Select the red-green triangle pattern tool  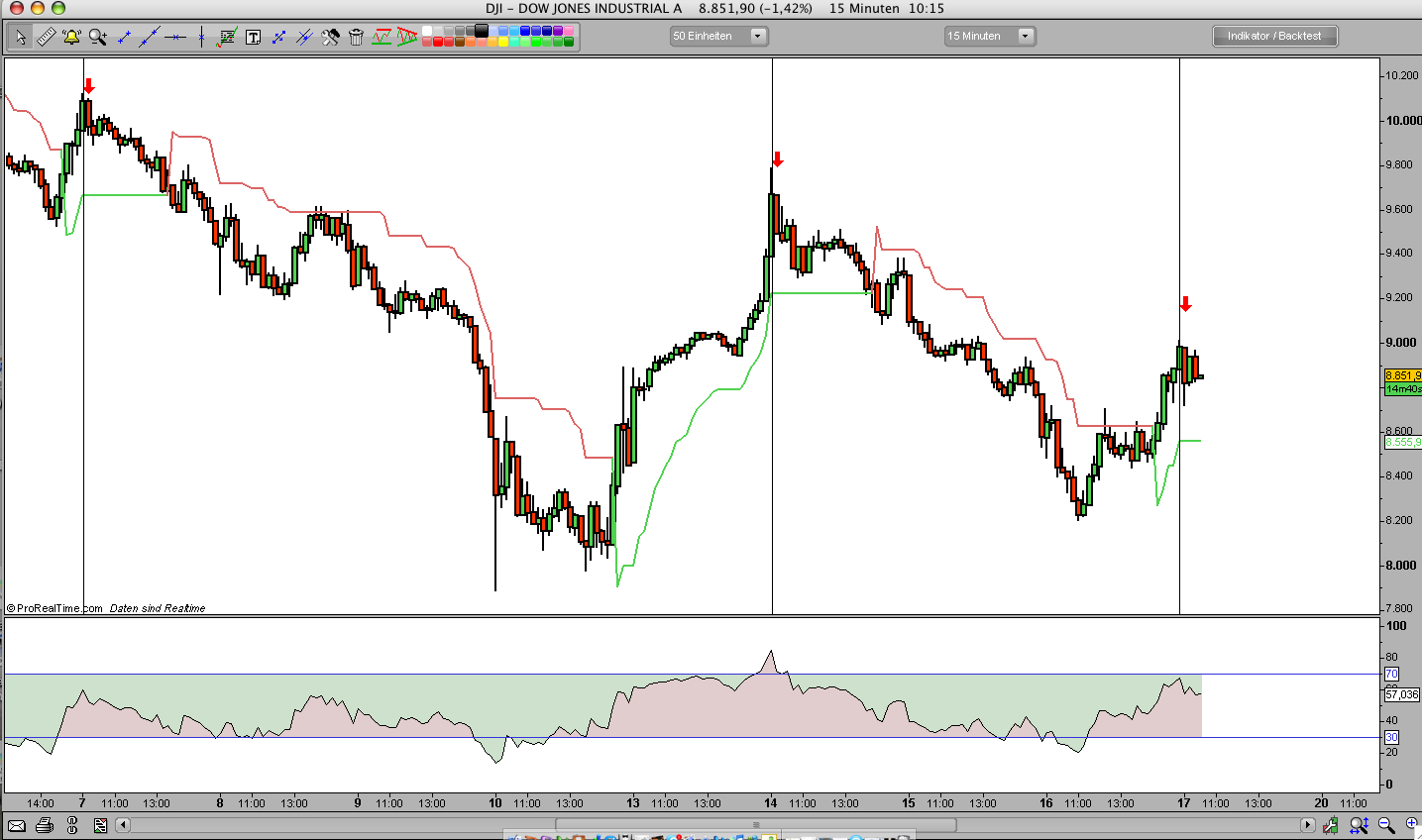coord(406,38)
